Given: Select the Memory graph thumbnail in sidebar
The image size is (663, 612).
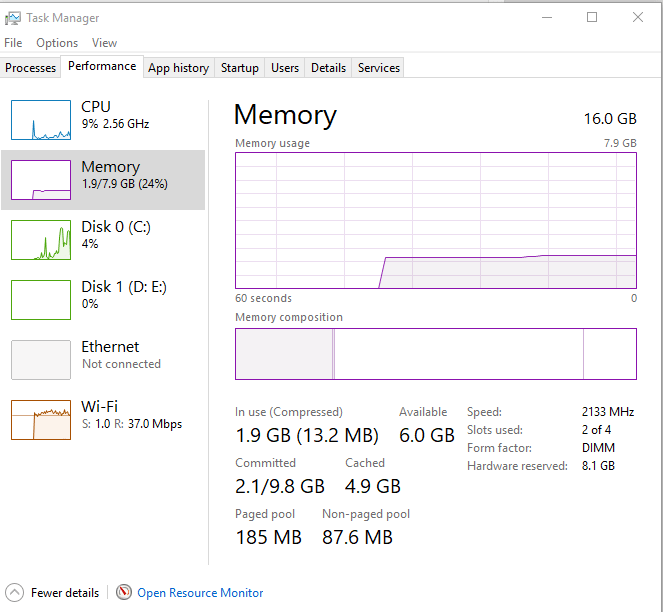Looking at the screenshot, I should [x=41, y=180].
